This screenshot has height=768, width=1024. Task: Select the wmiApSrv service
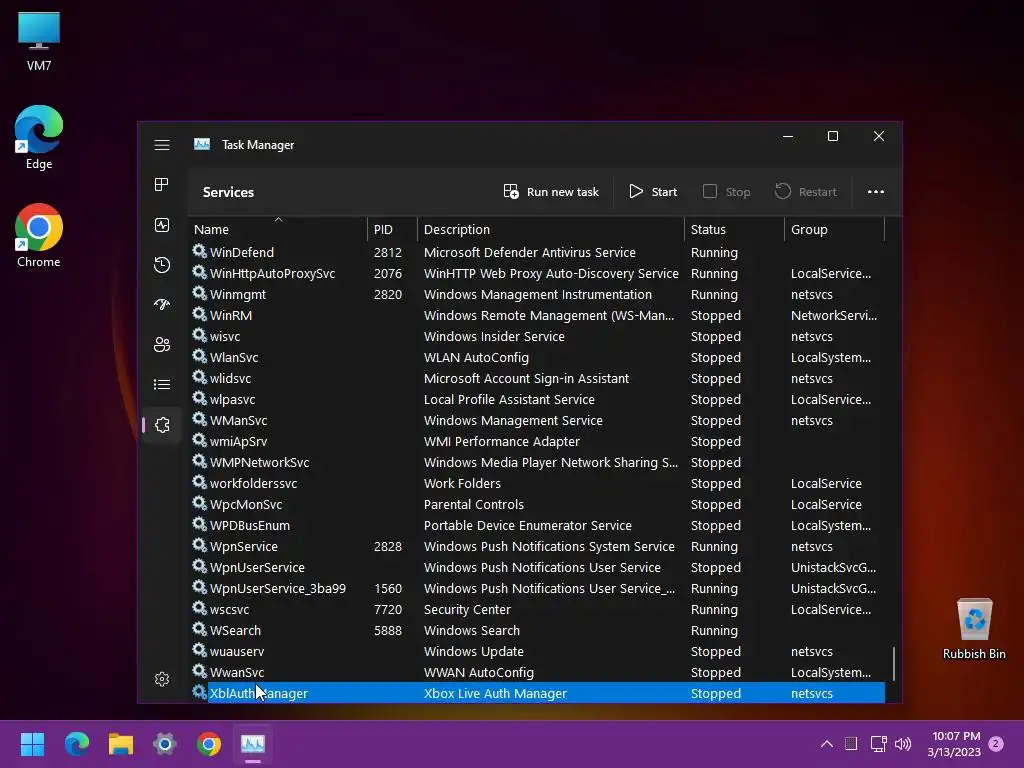coord(537,441)
